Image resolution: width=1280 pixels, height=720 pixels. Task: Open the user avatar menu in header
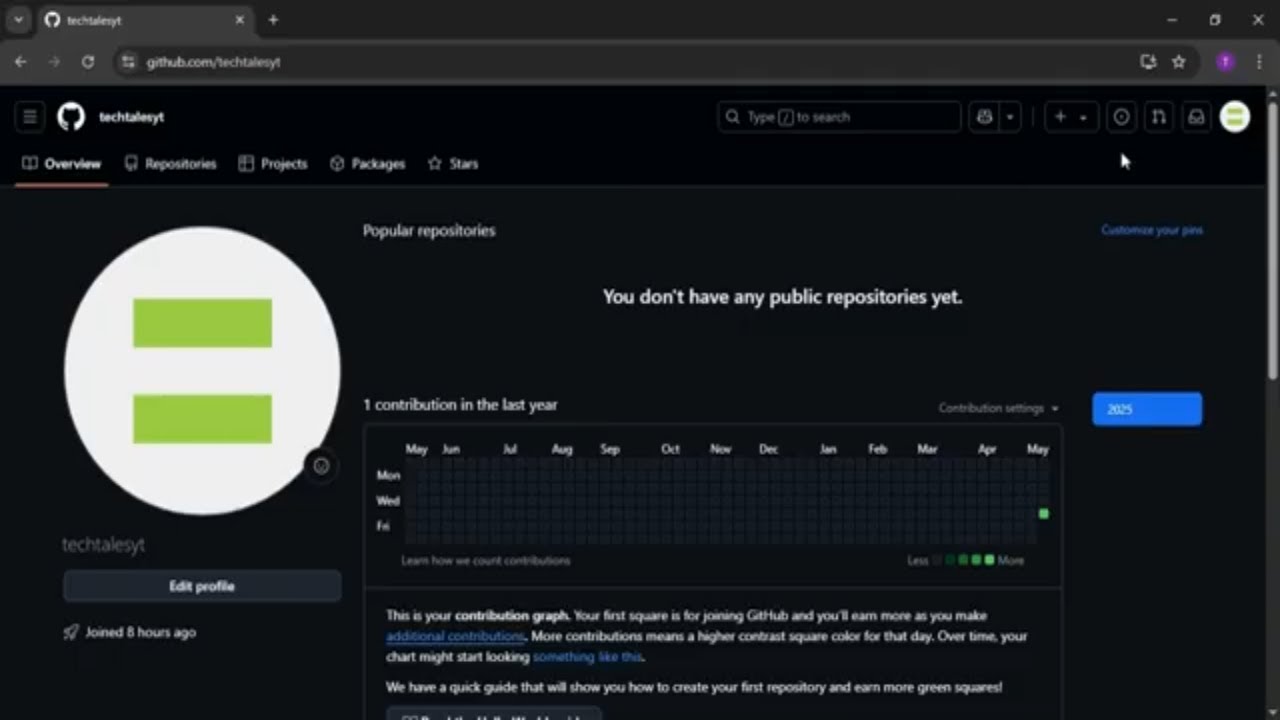coord(1235,117)
